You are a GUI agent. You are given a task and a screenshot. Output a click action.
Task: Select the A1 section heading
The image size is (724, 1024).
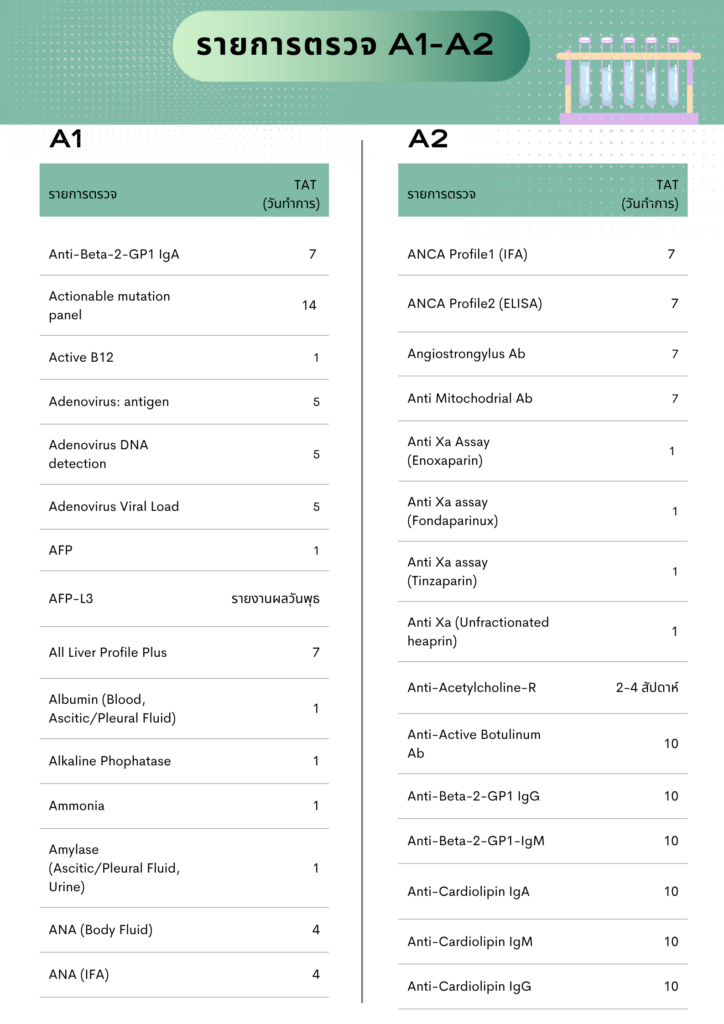coord(66,139)
